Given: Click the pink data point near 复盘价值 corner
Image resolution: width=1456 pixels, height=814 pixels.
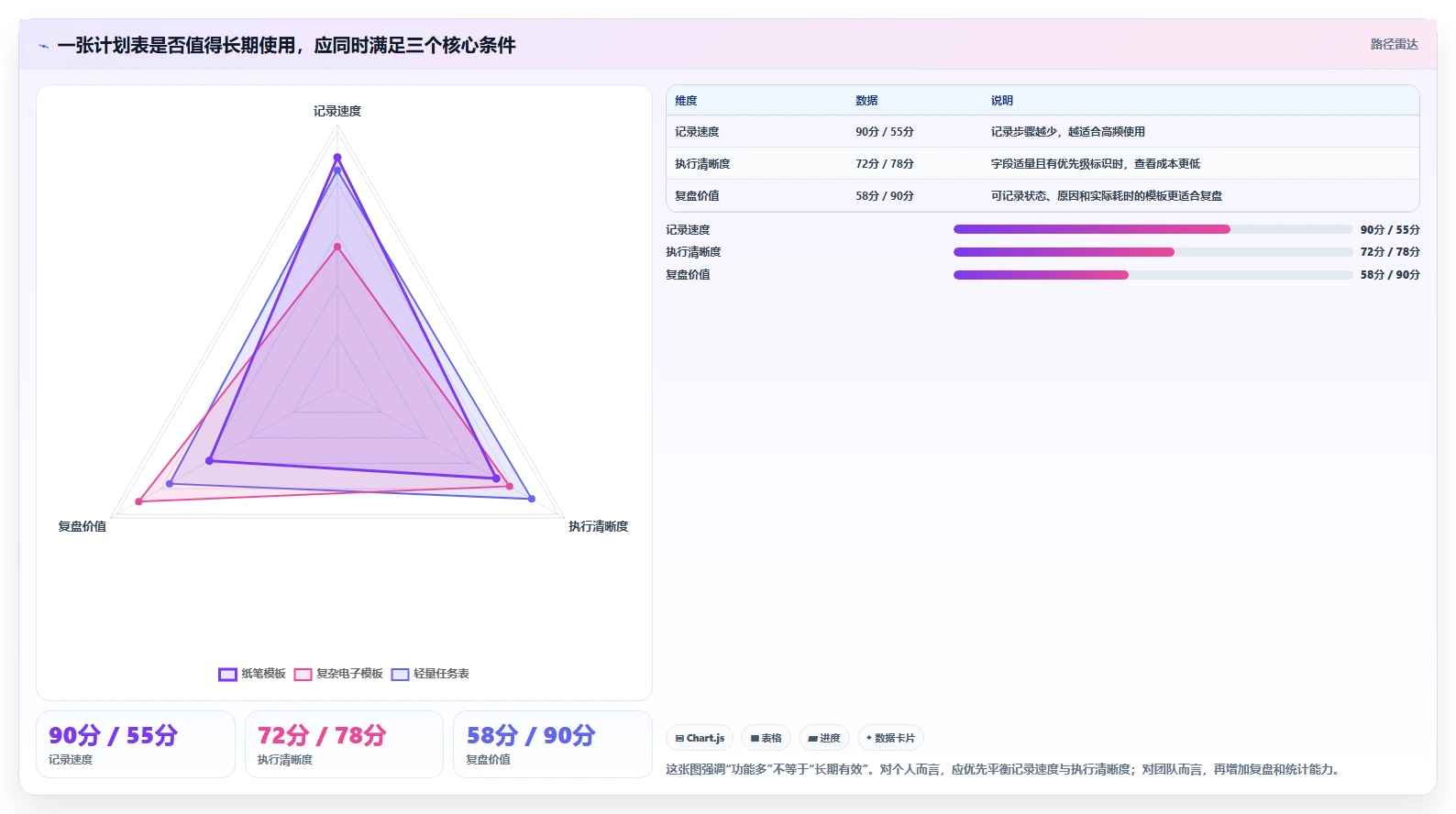Looking at the screenshot, I should (138, 501).
